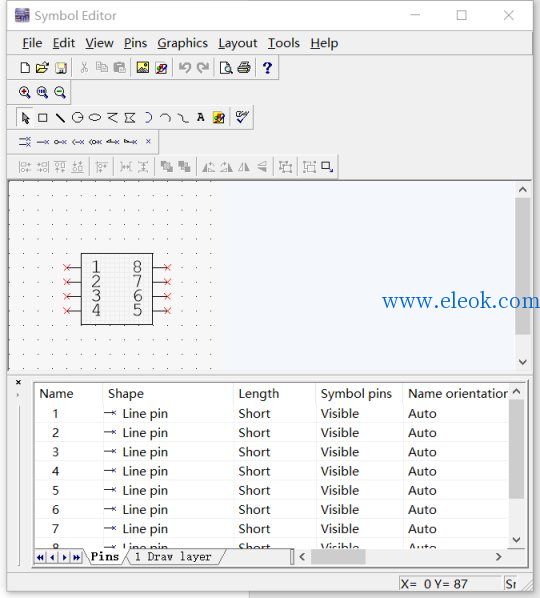
Task: Open the Pins menu
Action: tap(135, 43)
